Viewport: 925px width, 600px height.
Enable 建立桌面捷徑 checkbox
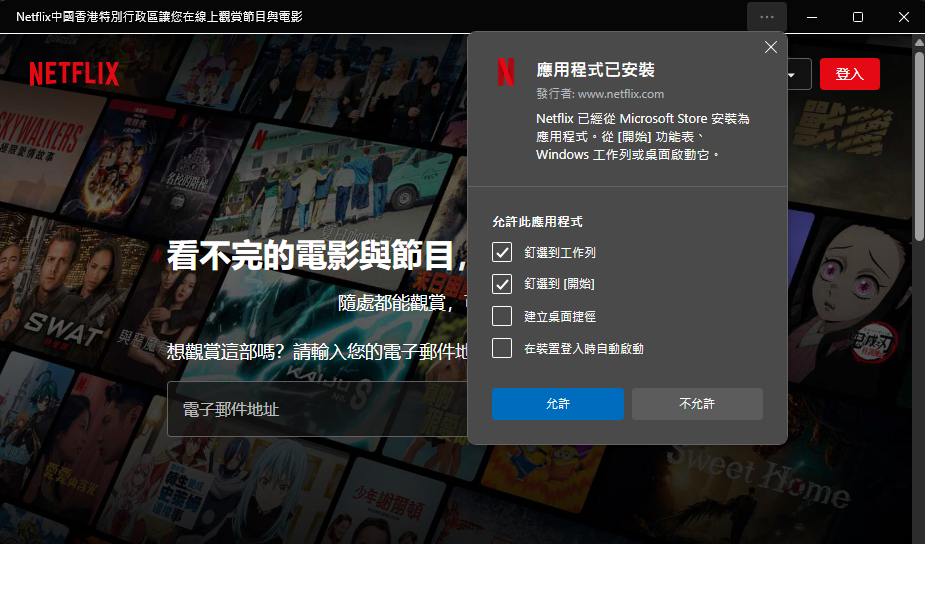[502, 316]
